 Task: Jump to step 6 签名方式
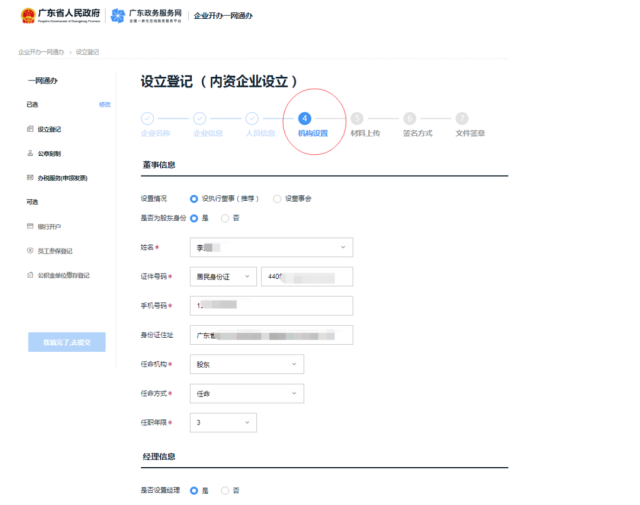click(x=409, y=118)
